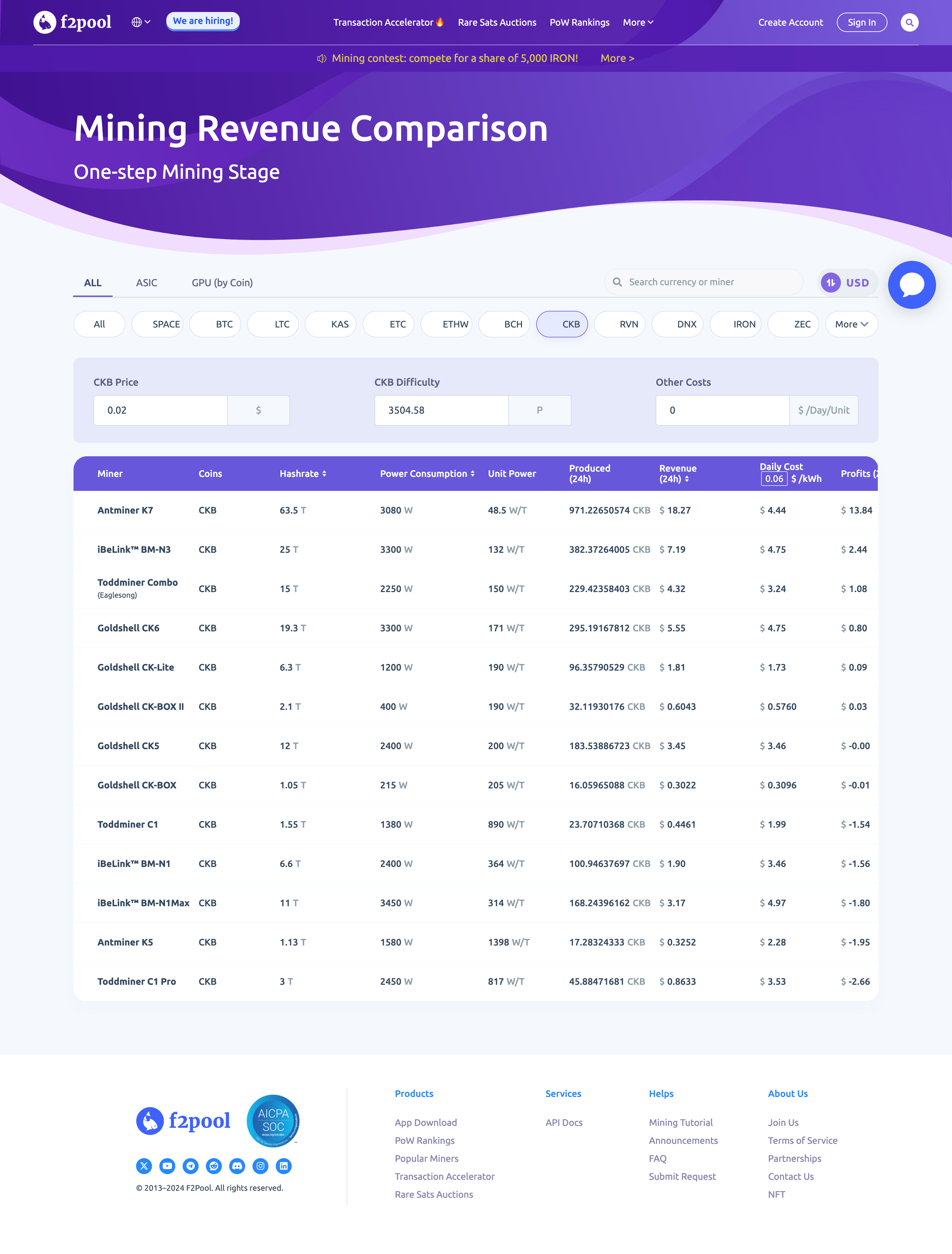Viewport: 952px width, 1254px height.
Task: Open the live chat bubble
Action: click(911, 285)
